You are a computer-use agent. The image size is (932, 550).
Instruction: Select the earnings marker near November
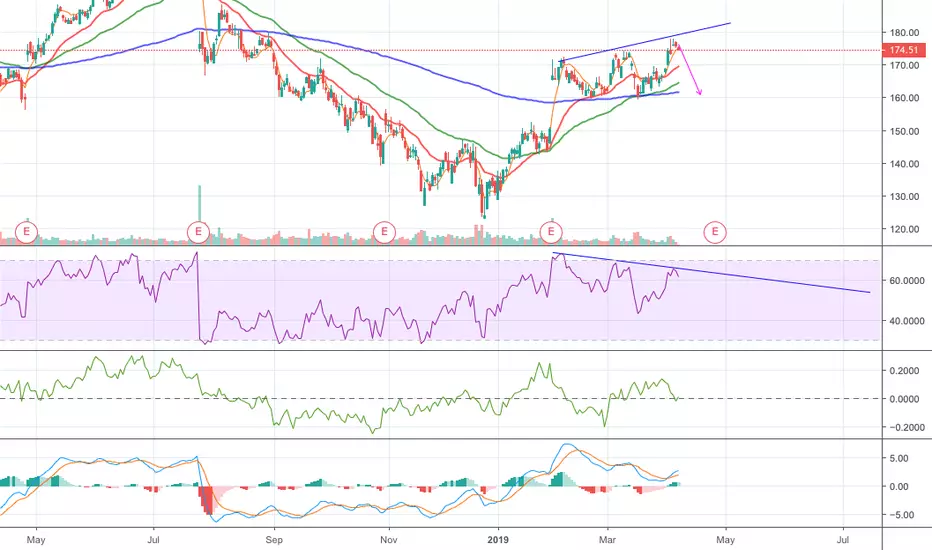(384, 231)
